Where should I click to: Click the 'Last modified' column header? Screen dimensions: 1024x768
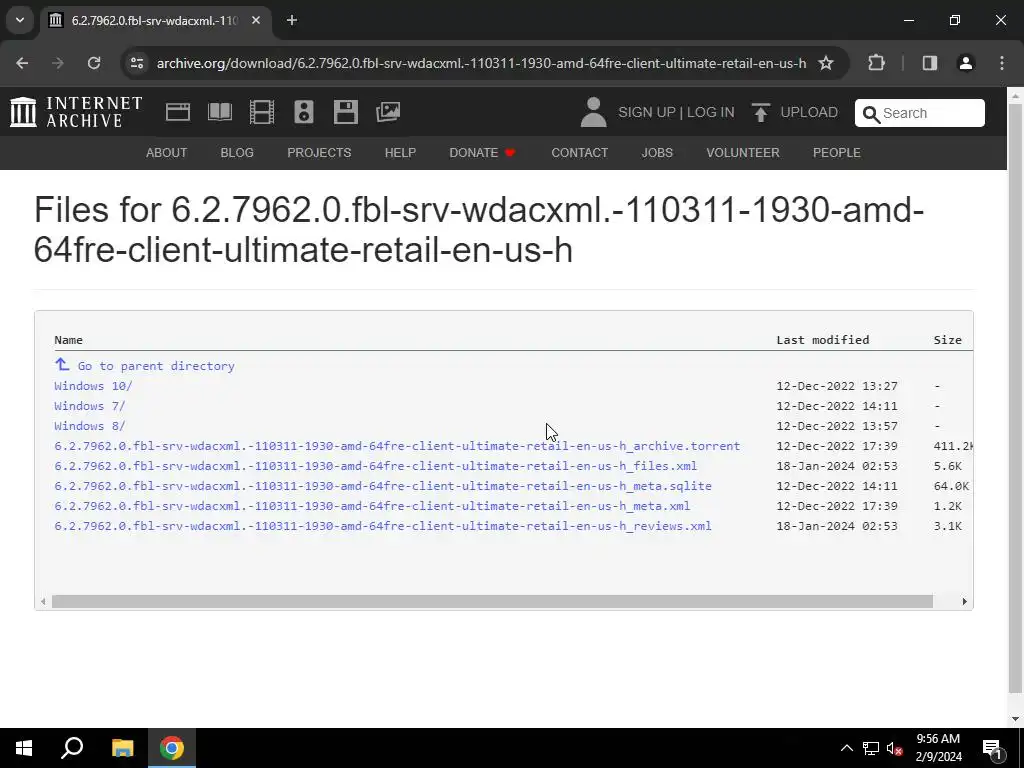(x=823, y=340)
